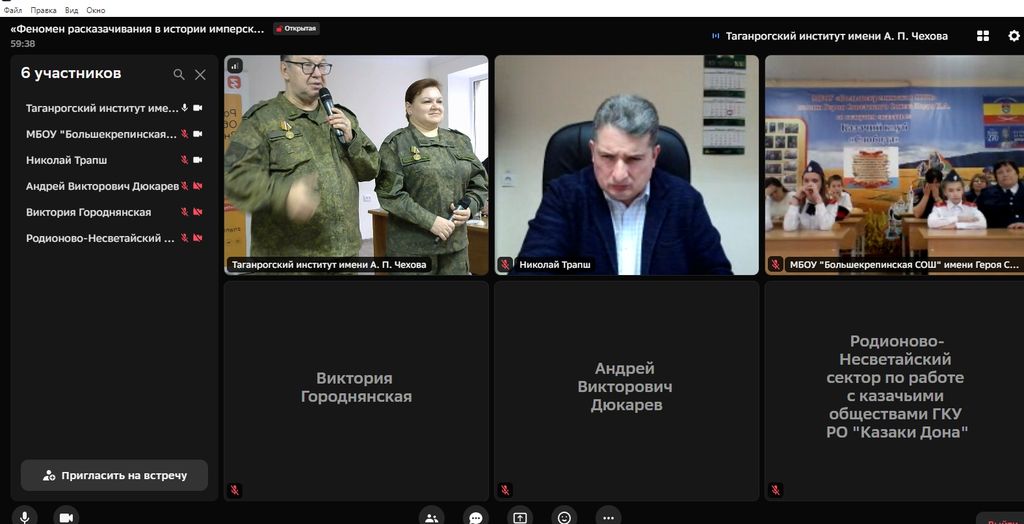This screenshot has height=524, width=1024.
Task: Open the Вид menu
Action: (x=71, y=9)
